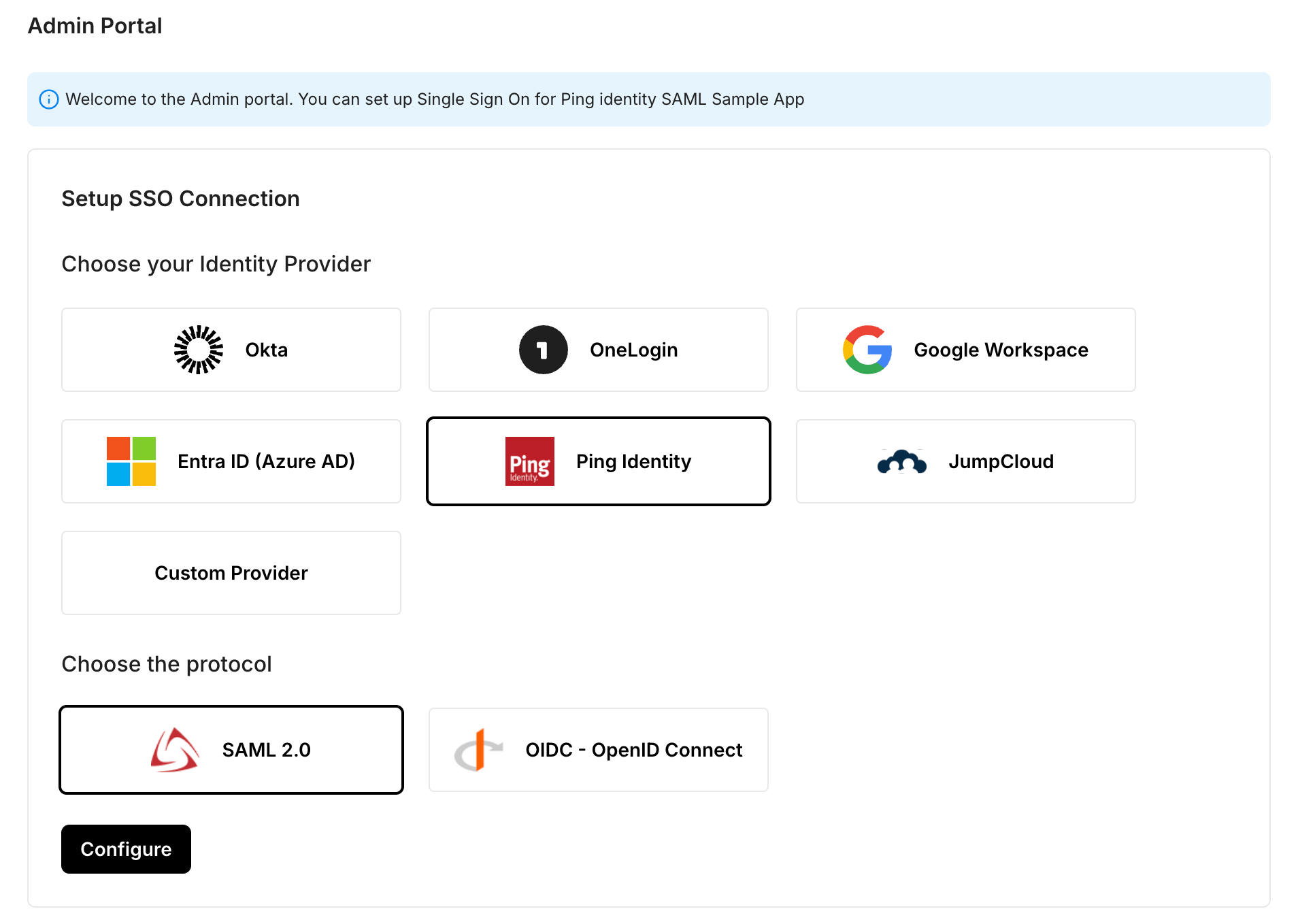Image resolution: width=1298 pixels, height=924 pixels.
Task: Click the Microsoft Entra ID icon
Action: point(131,461)
